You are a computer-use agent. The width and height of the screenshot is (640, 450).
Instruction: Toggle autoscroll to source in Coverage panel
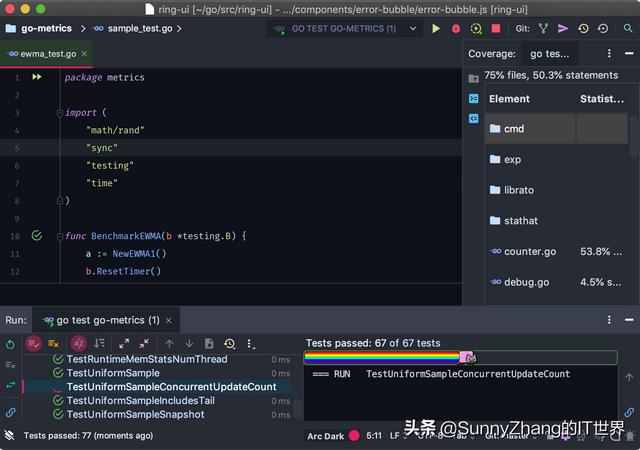473,118
